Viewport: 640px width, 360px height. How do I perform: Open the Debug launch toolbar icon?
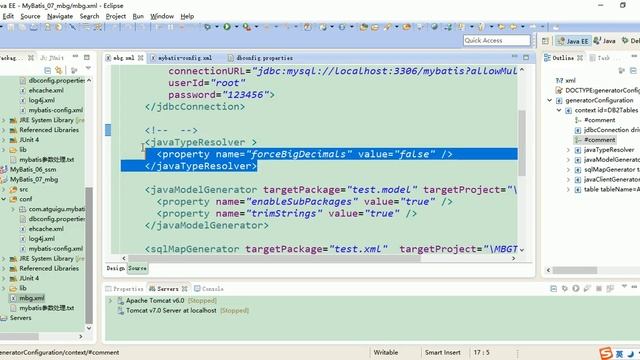208,27
